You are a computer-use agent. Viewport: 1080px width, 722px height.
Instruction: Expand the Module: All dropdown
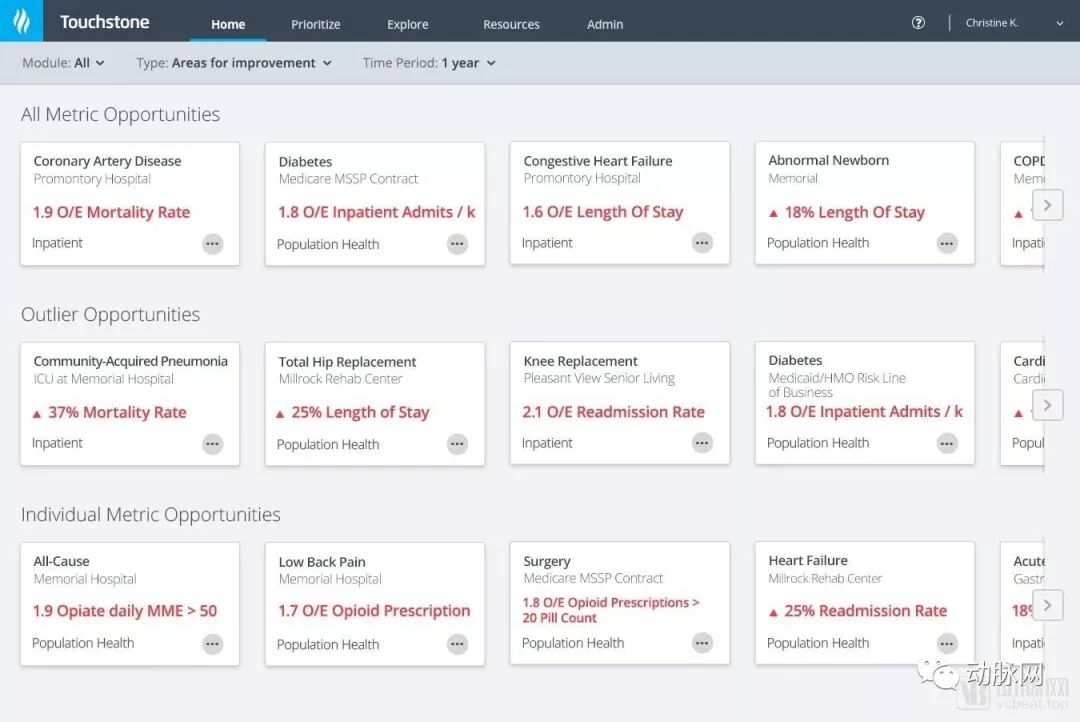click(63, 63)
